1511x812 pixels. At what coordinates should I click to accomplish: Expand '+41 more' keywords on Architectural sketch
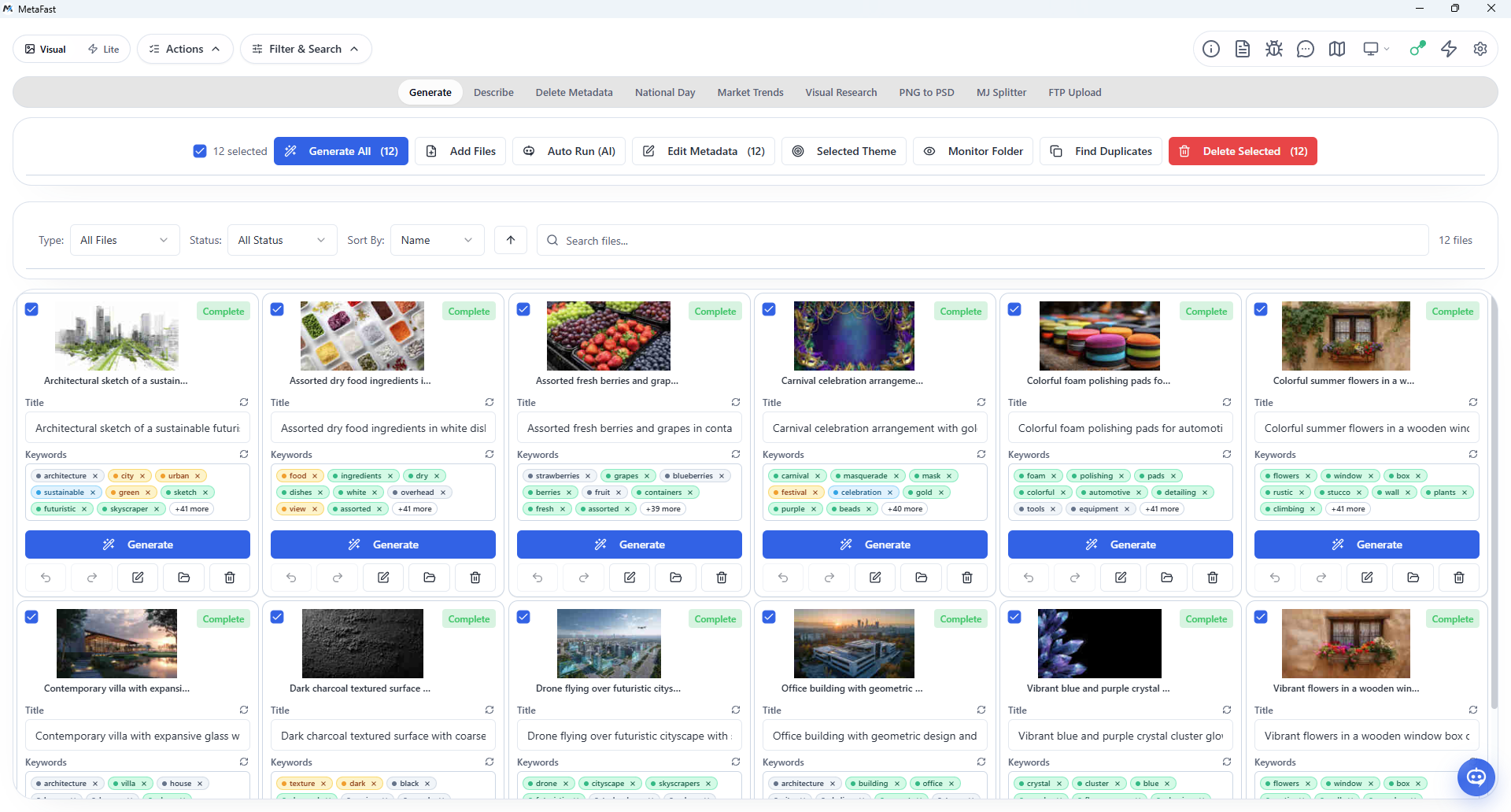click(x=192, y=509)
